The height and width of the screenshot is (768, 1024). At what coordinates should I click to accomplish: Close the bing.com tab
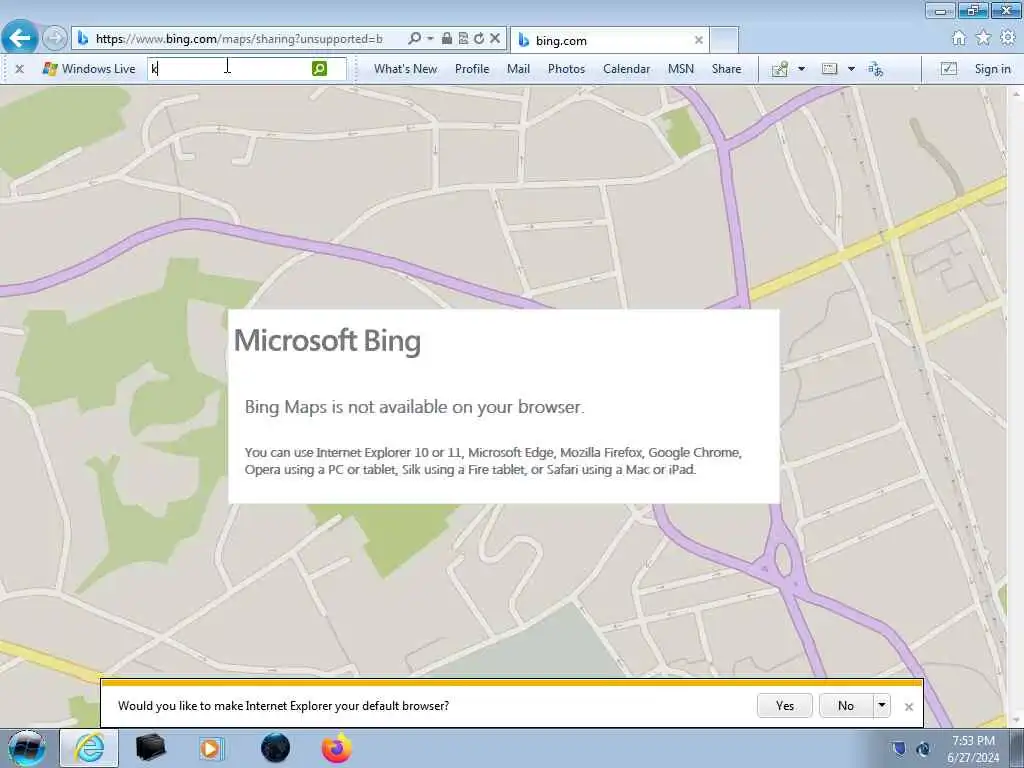pos(699,40)
